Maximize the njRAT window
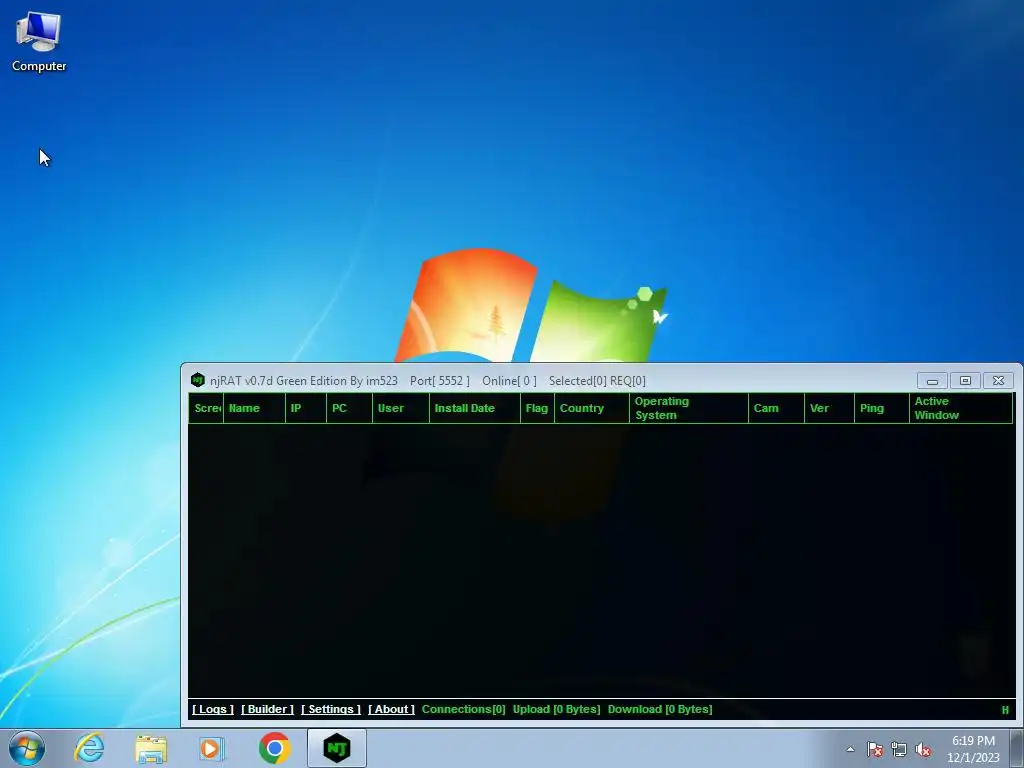1024x768 pixels. pyautogui.click(x=965, y=381)
